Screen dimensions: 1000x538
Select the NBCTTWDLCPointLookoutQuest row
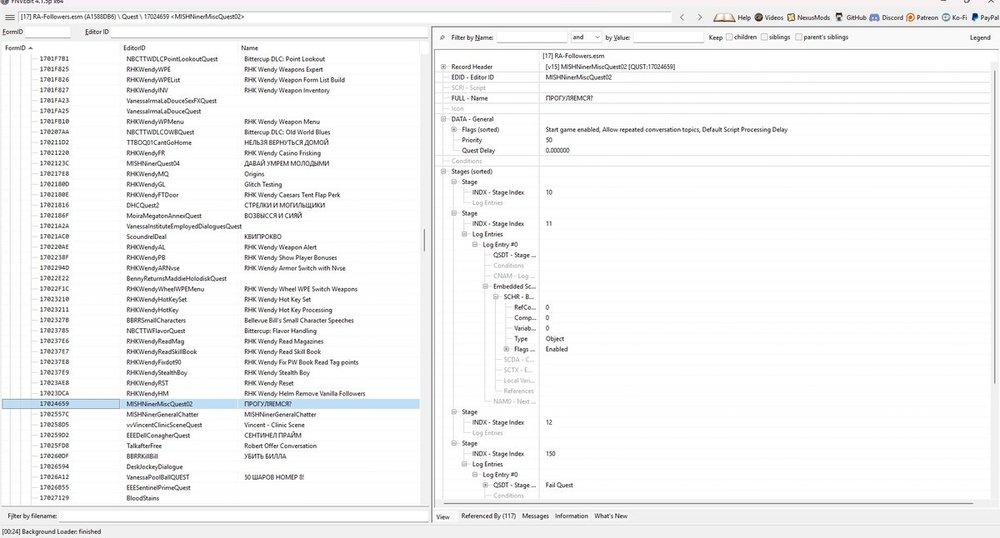click(210, 59)
